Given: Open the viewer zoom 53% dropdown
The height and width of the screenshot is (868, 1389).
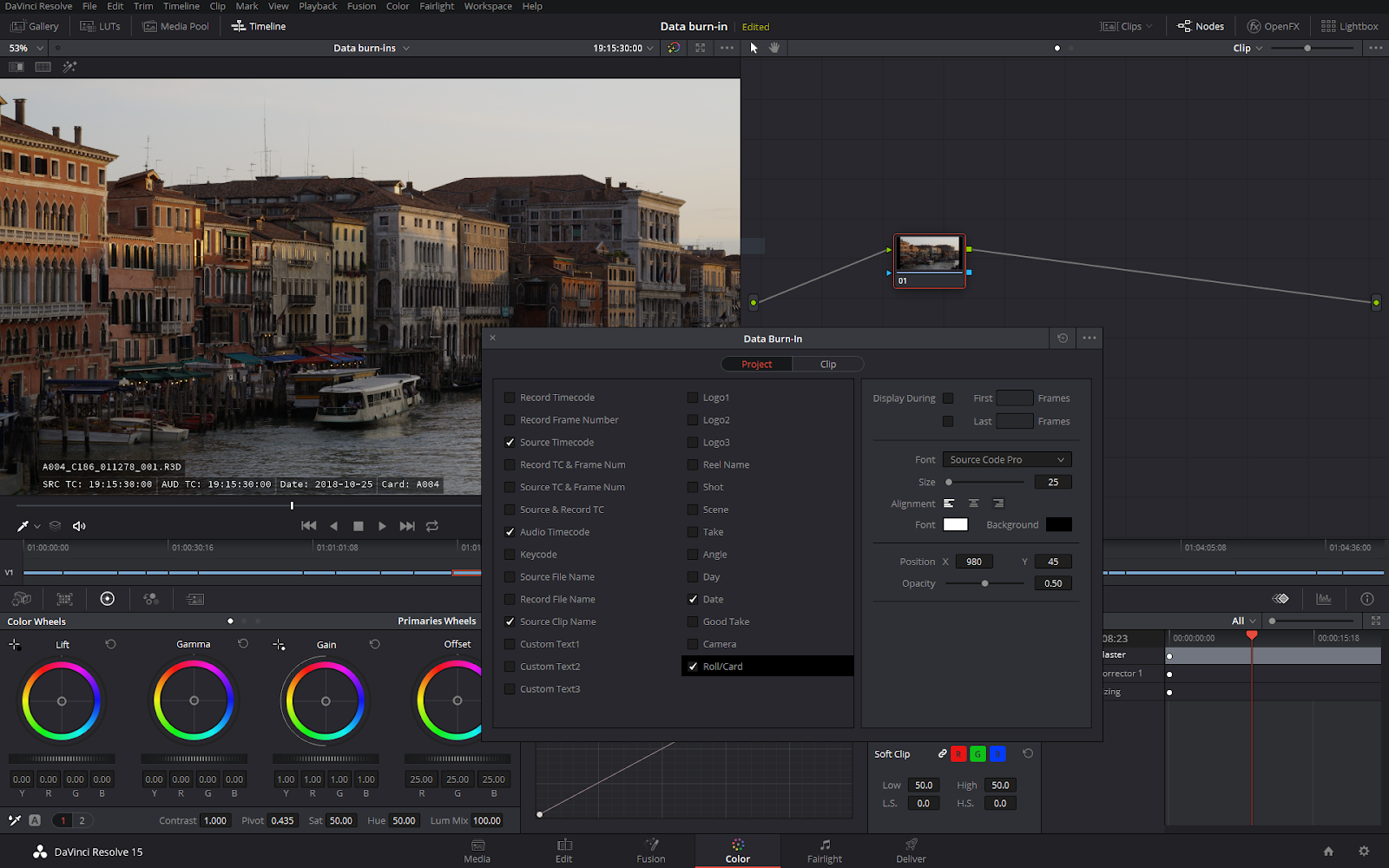Looking at the screenshot, I should (x=25, y=48).
